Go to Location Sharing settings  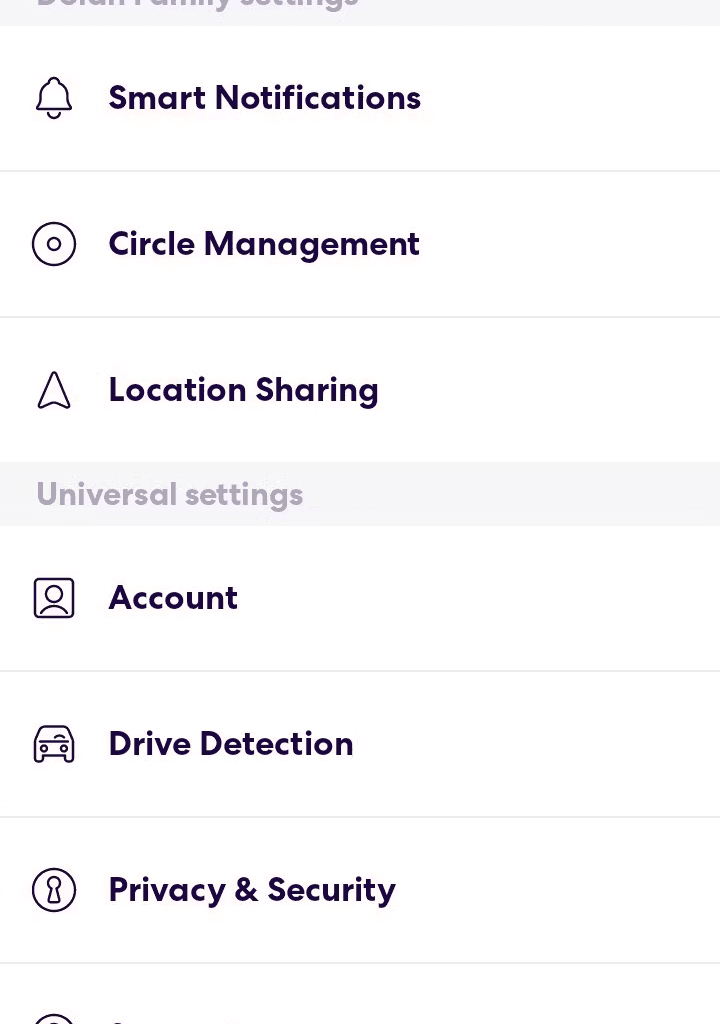360,390
